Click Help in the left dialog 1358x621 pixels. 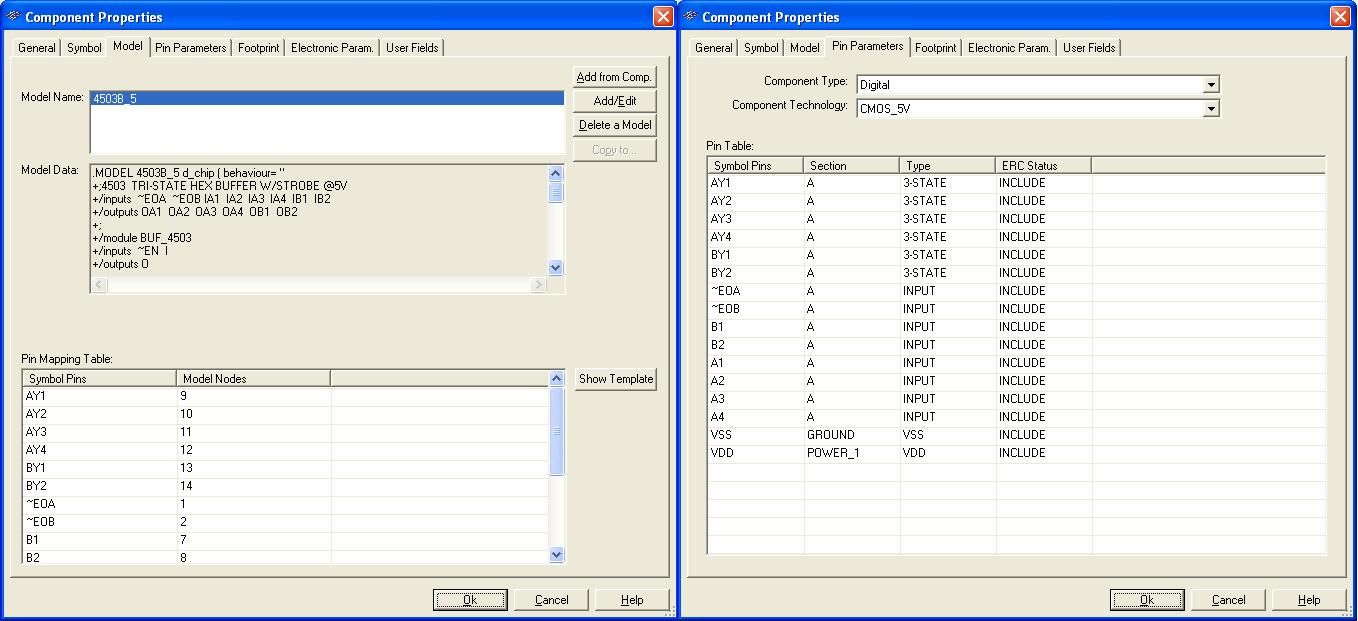click(x=631, y=600)
